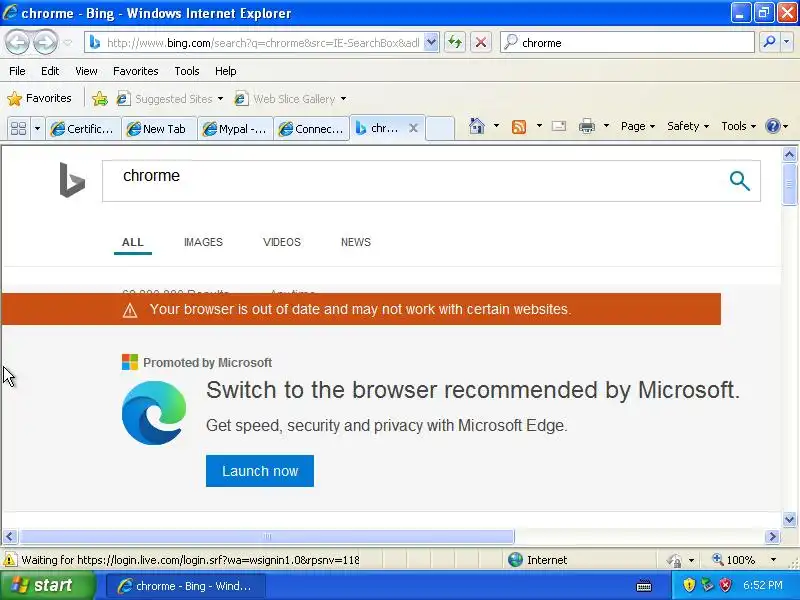Select the NEWS results tab

pyautogui.click(x=356, y=242)
